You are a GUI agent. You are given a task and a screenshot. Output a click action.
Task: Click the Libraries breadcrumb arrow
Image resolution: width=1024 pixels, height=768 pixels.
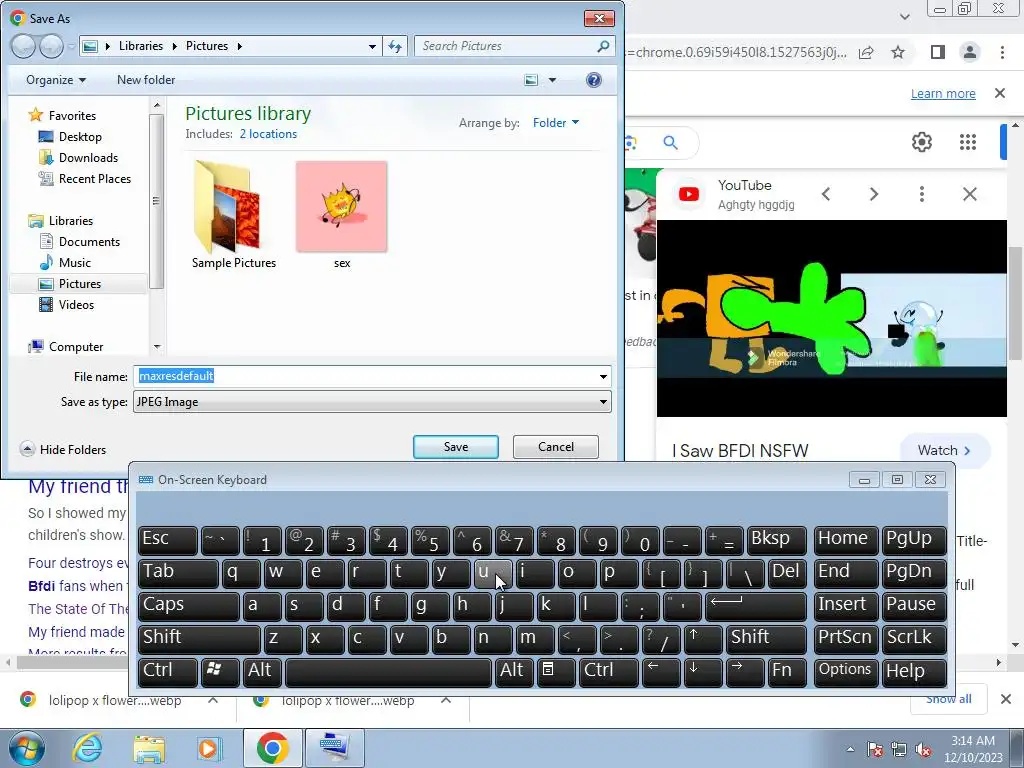(174, 46)
